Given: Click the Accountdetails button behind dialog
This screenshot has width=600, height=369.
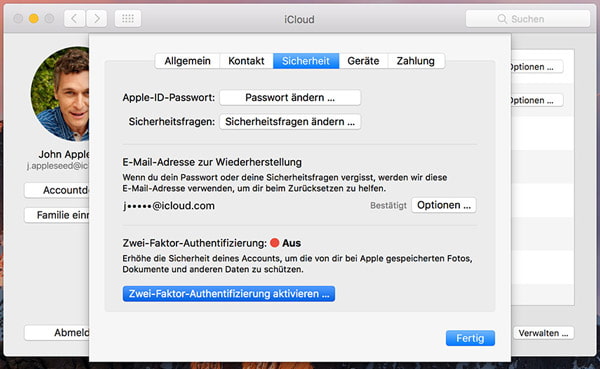Looking at the screenshot, I should tap(57, 190).
